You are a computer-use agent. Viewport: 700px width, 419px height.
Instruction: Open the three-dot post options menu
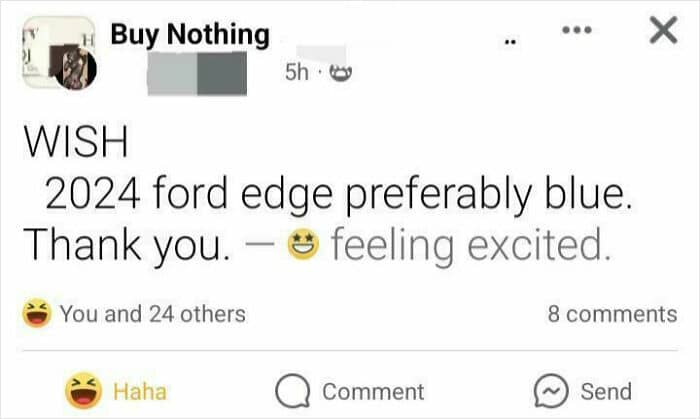577,30
